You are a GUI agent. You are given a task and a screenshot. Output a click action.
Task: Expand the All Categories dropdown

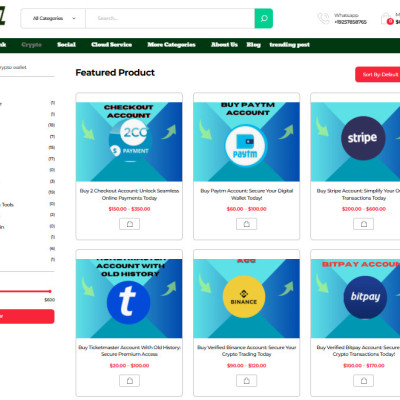53,18
